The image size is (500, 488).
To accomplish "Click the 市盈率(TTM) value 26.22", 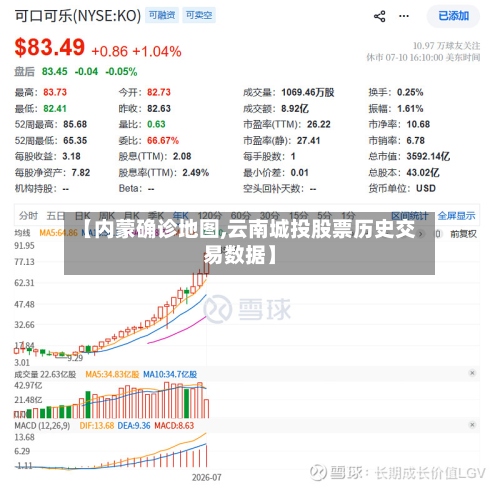I will point(319,124).
